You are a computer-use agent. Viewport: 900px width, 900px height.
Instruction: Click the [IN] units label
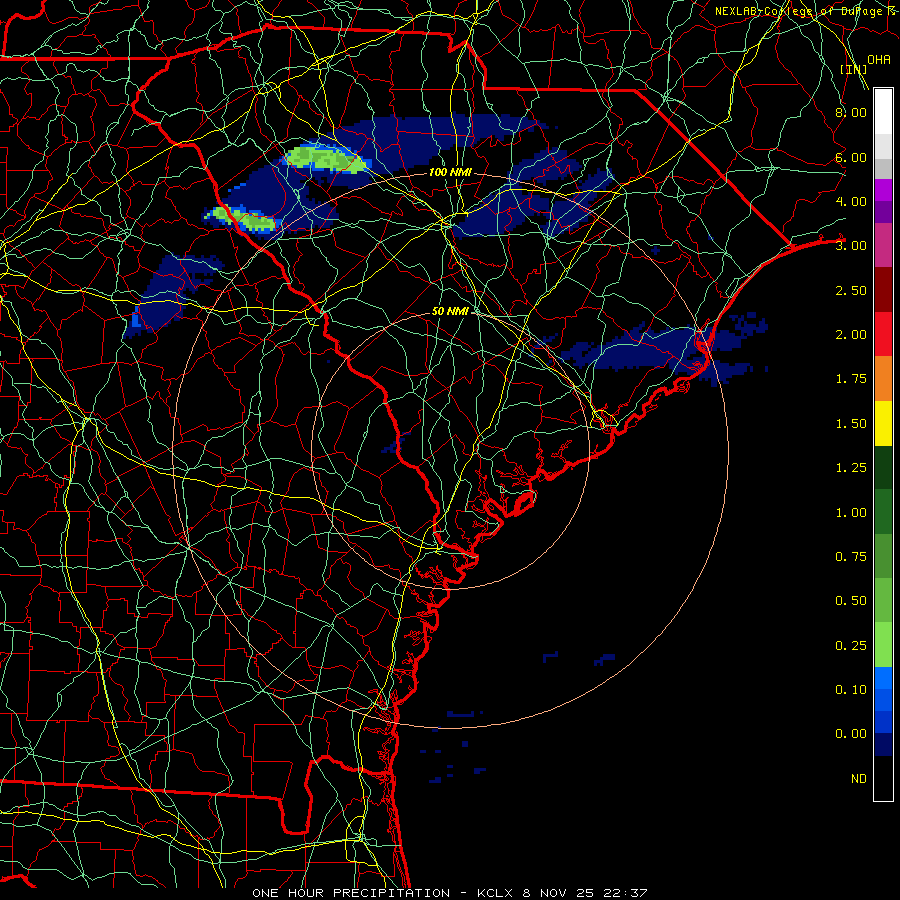(854, 69)
